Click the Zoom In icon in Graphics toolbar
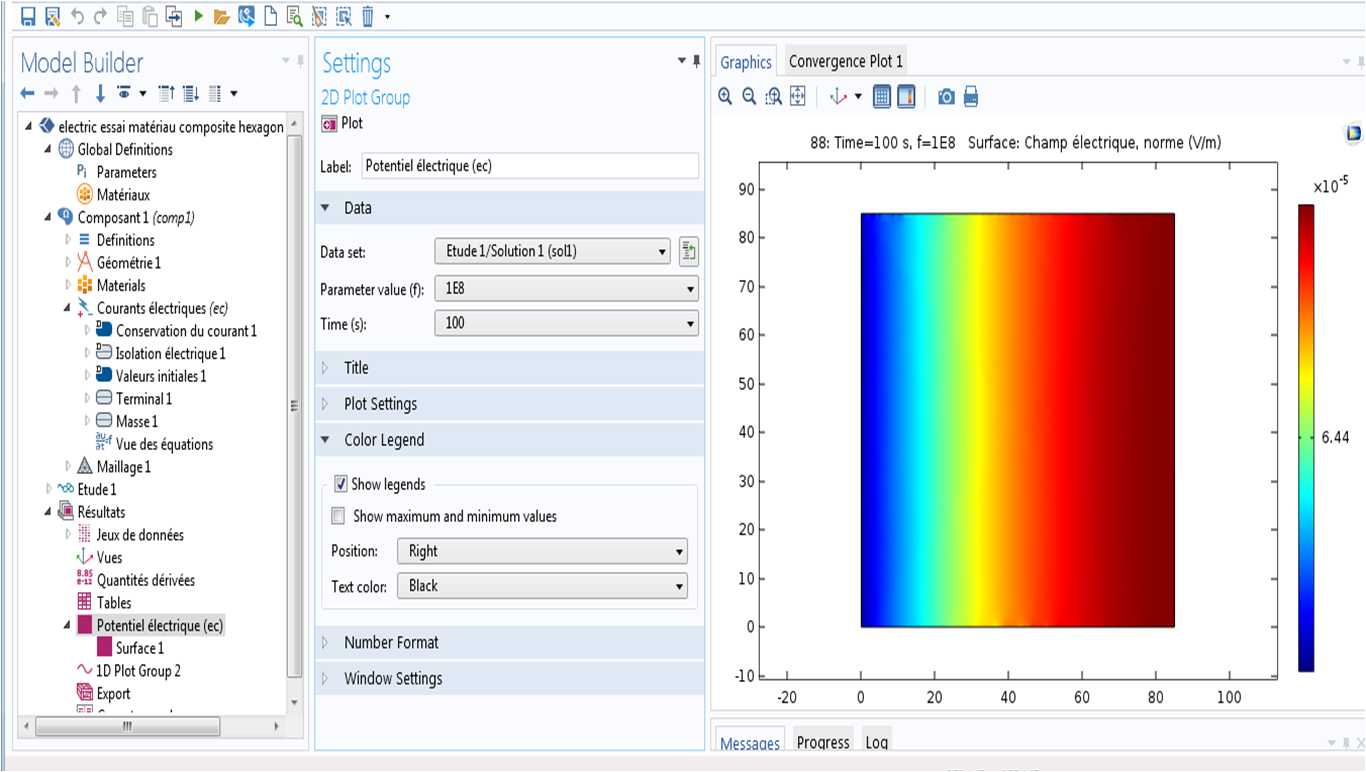The height and width of the screenshot is (772, 1366). coord(725,97)
